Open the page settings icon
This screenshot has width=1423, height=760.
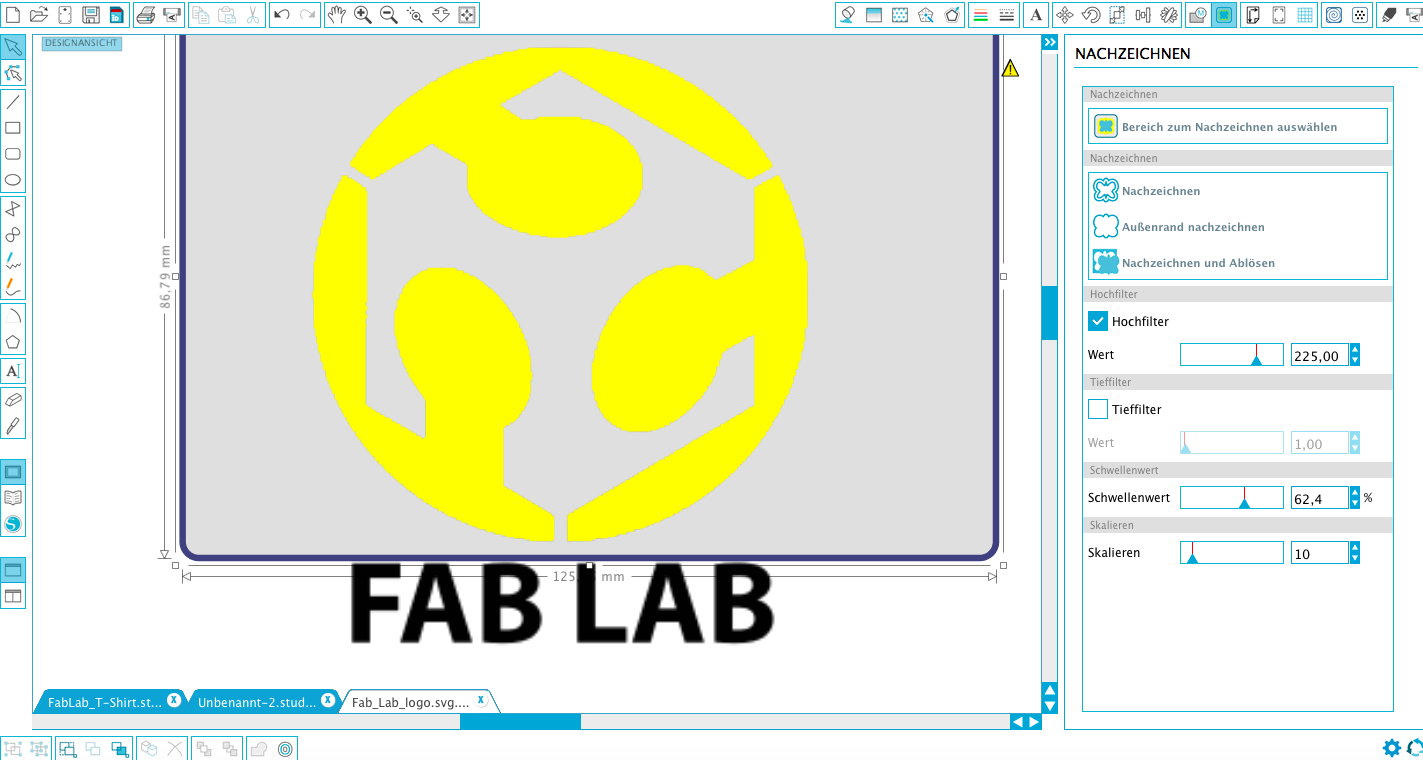[1251, 14]
